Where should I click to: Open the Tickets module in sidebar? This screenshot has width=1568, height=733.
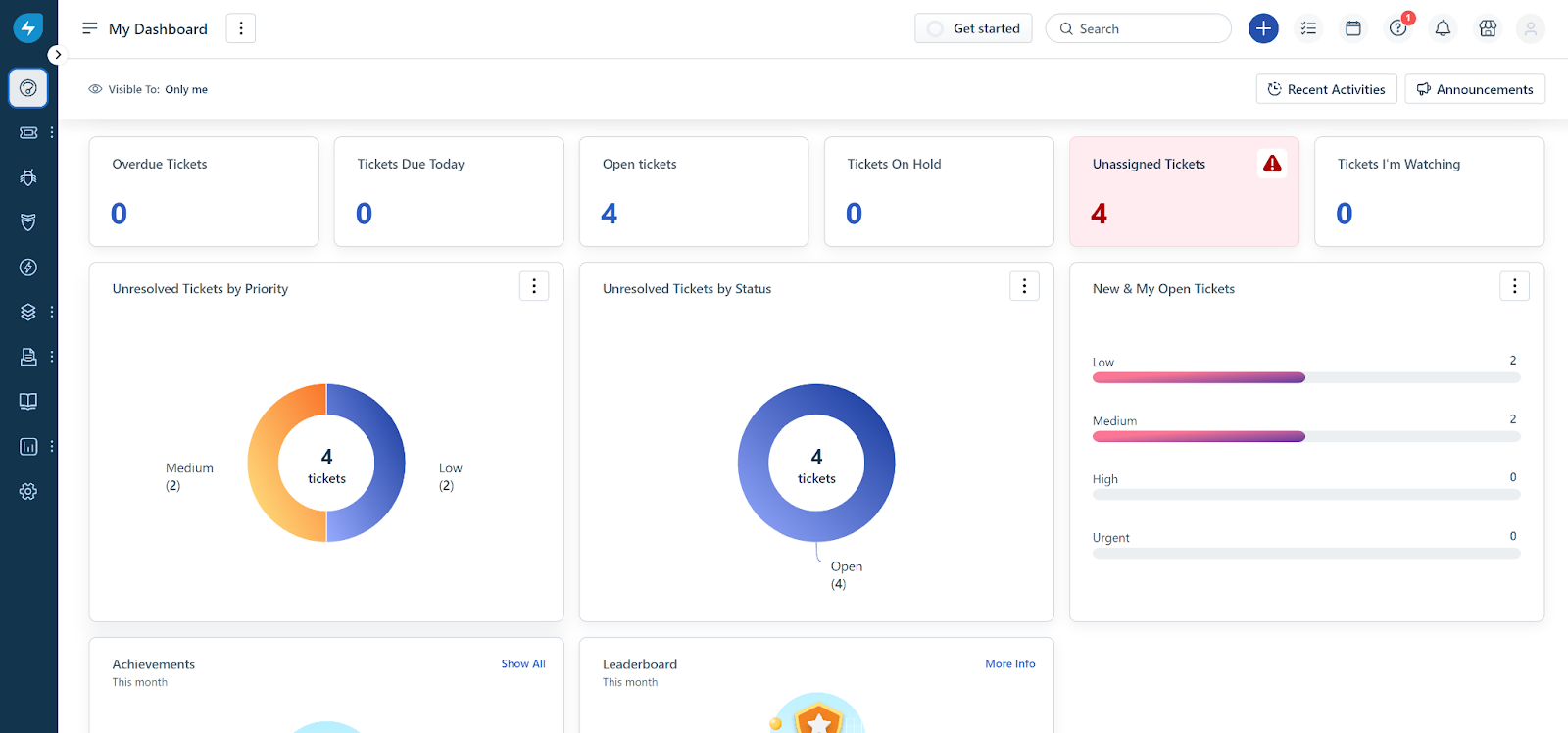coord(28,132)
